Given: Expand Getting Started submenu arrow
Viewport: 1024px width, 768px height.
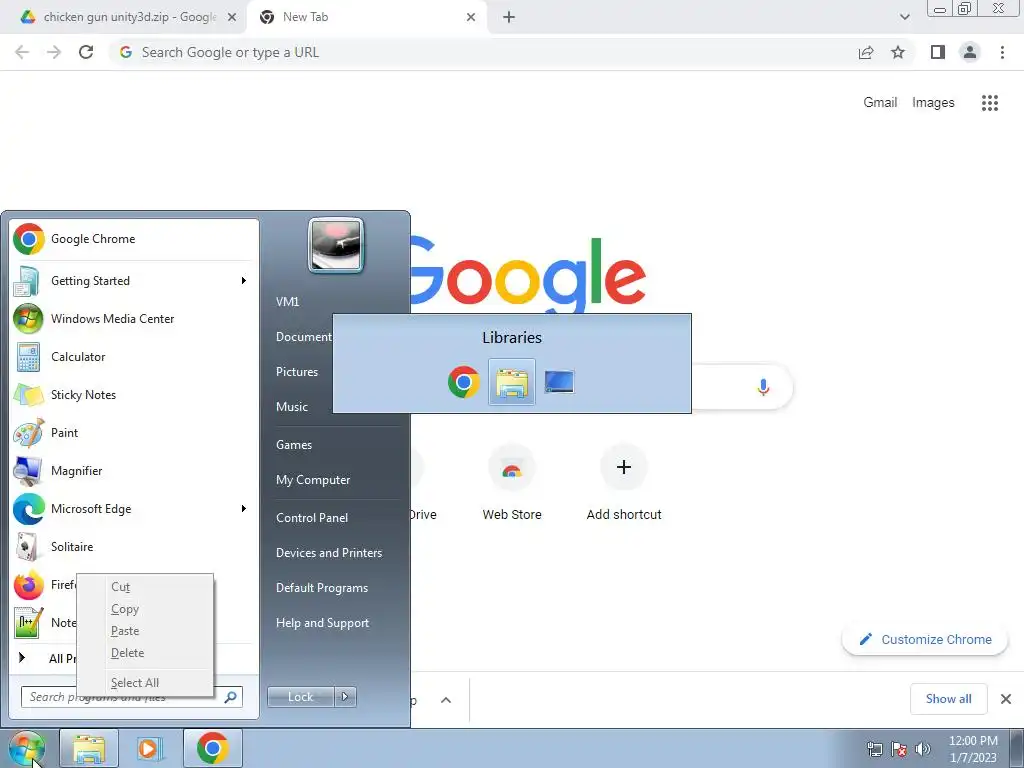Looking at the screenshot, I should [244, 281].
